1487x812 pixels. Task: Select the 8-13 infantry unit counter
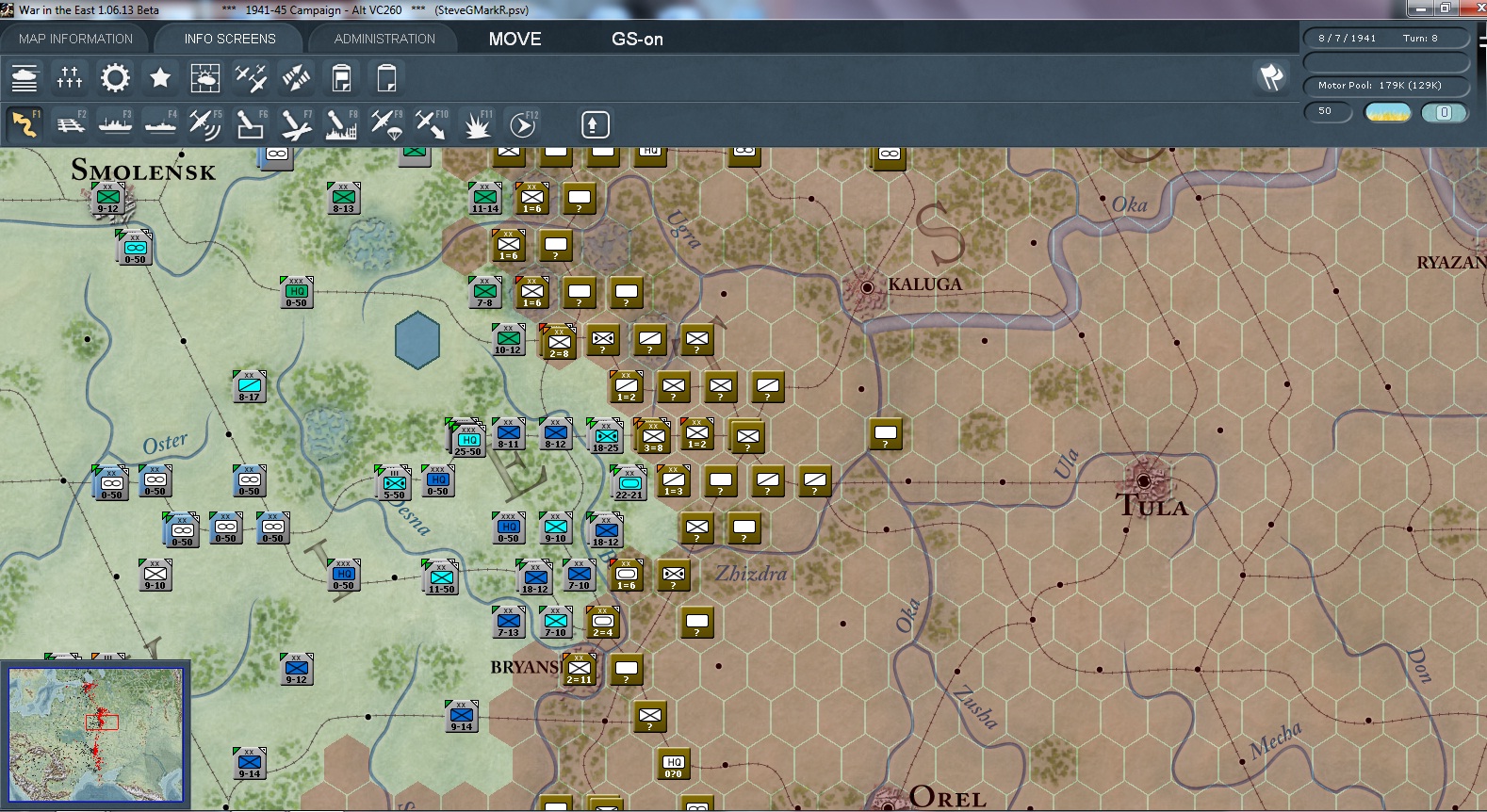click(343, 199)
